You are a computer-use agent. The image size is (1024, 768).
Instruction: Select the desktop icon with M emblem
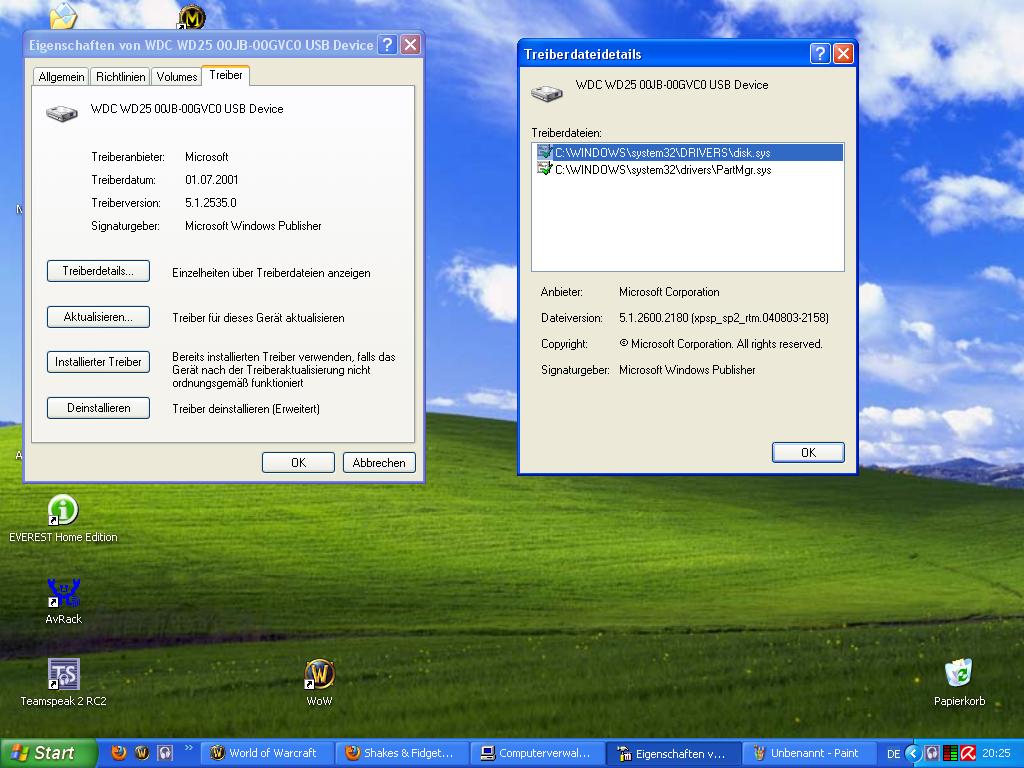(191, 16)
